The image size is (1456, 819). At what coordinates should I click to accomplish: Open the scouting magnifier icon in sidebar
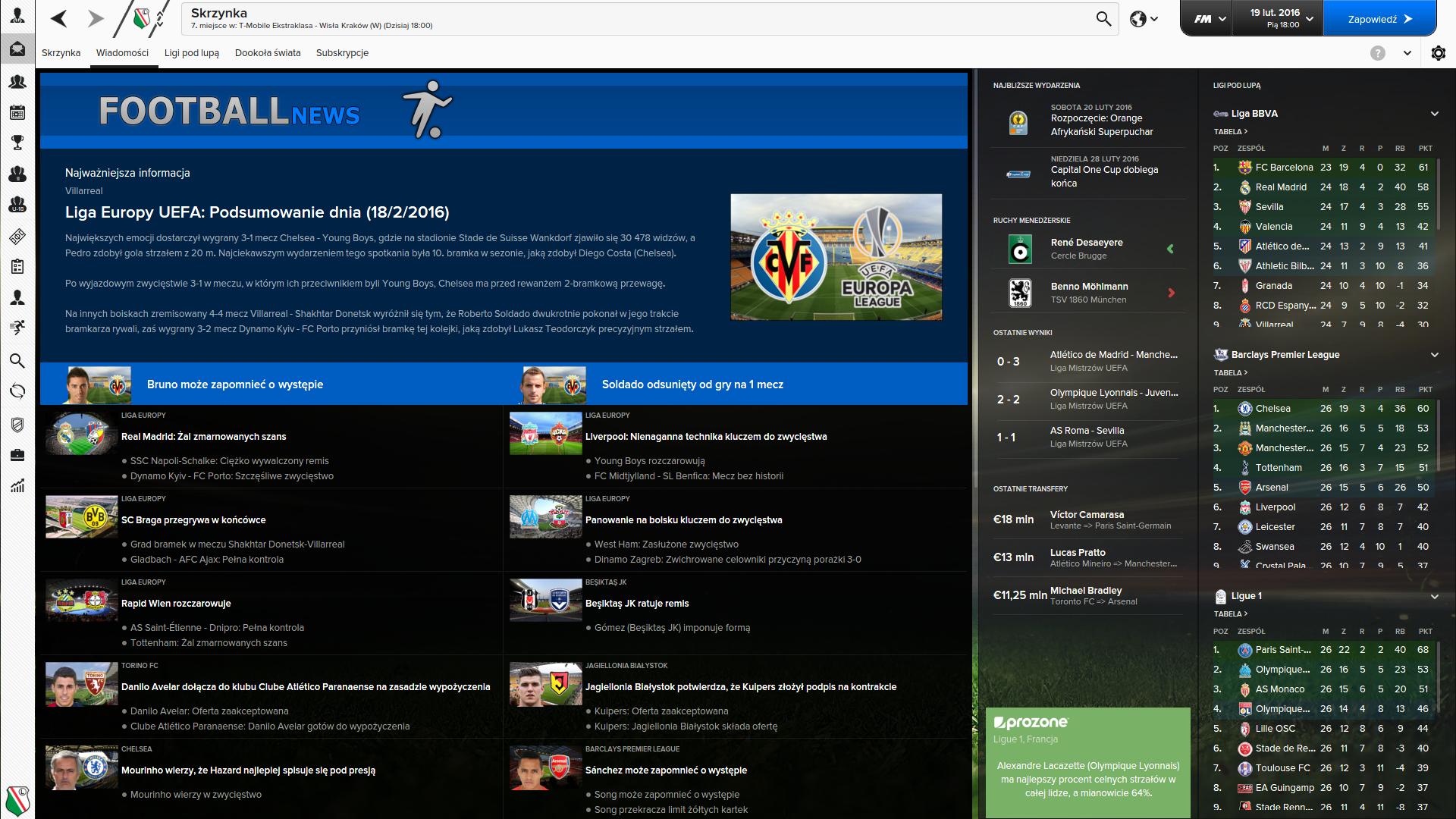pyautogui.click(x=17, y=360)
